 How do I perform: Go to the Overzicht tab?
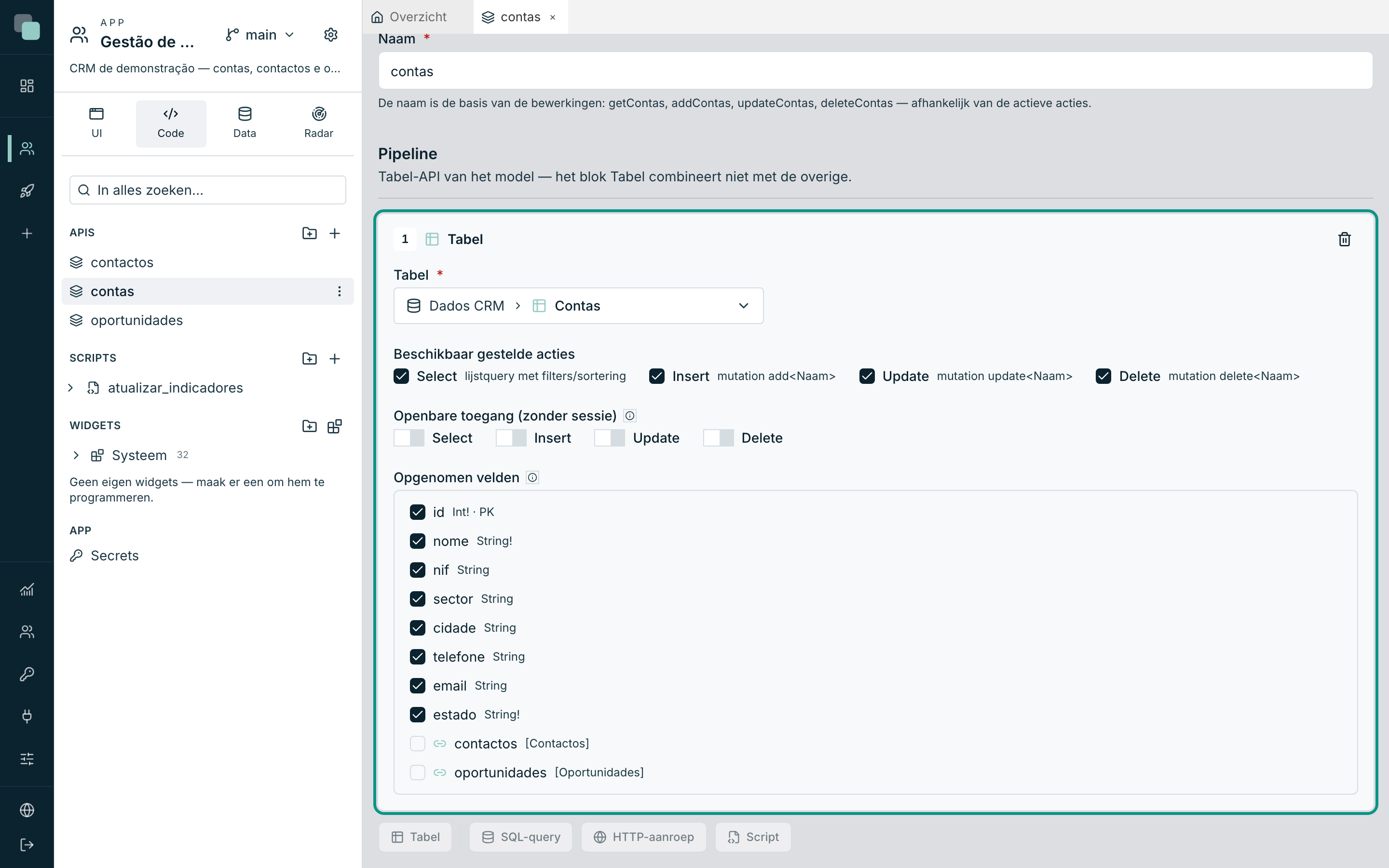tap(409, 17)
